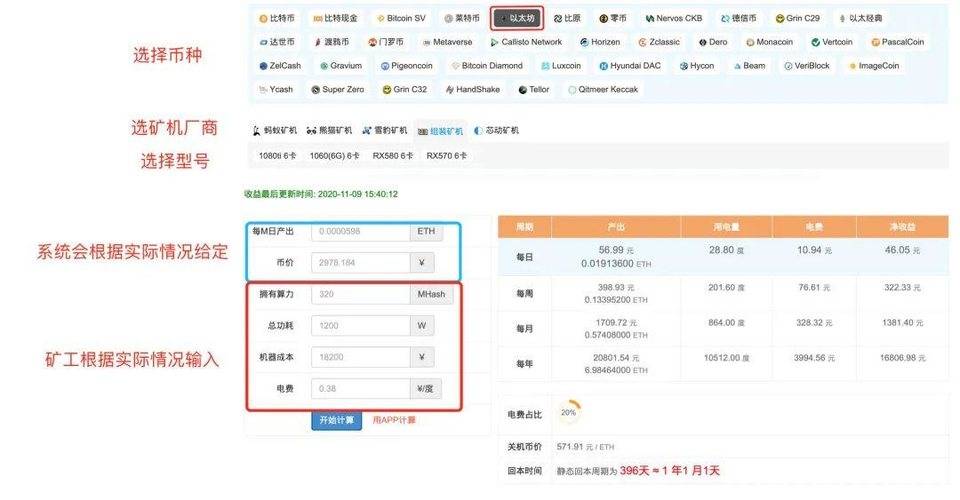Select the Callisto Network coin
The image size is (960, 500).
coord(524,42)
